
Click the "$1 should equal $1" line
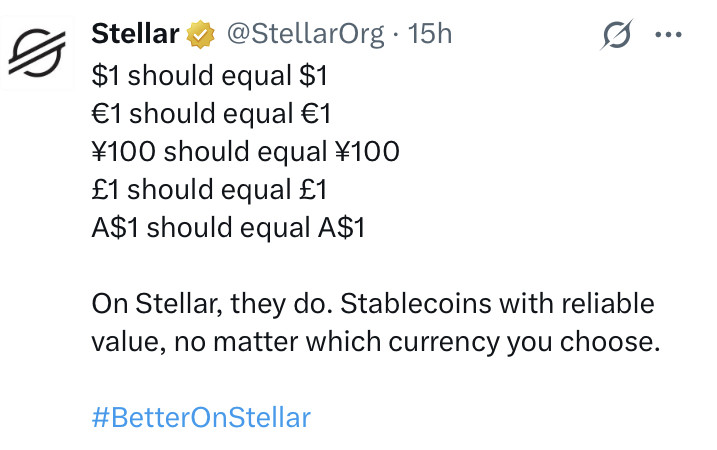point(209,74)
